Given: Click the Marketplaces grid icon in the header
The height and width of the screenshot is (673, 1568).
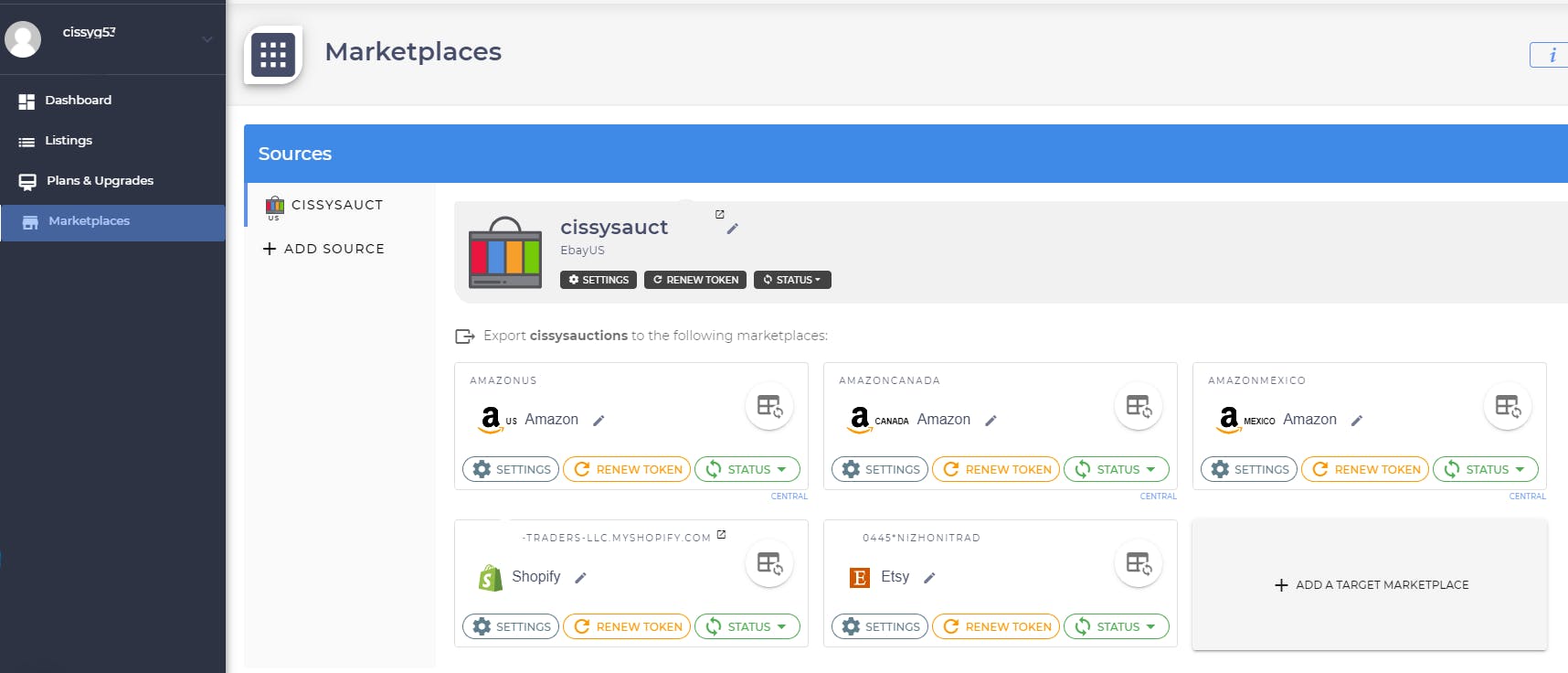Looking at the screenshot, I should (273, 55).
